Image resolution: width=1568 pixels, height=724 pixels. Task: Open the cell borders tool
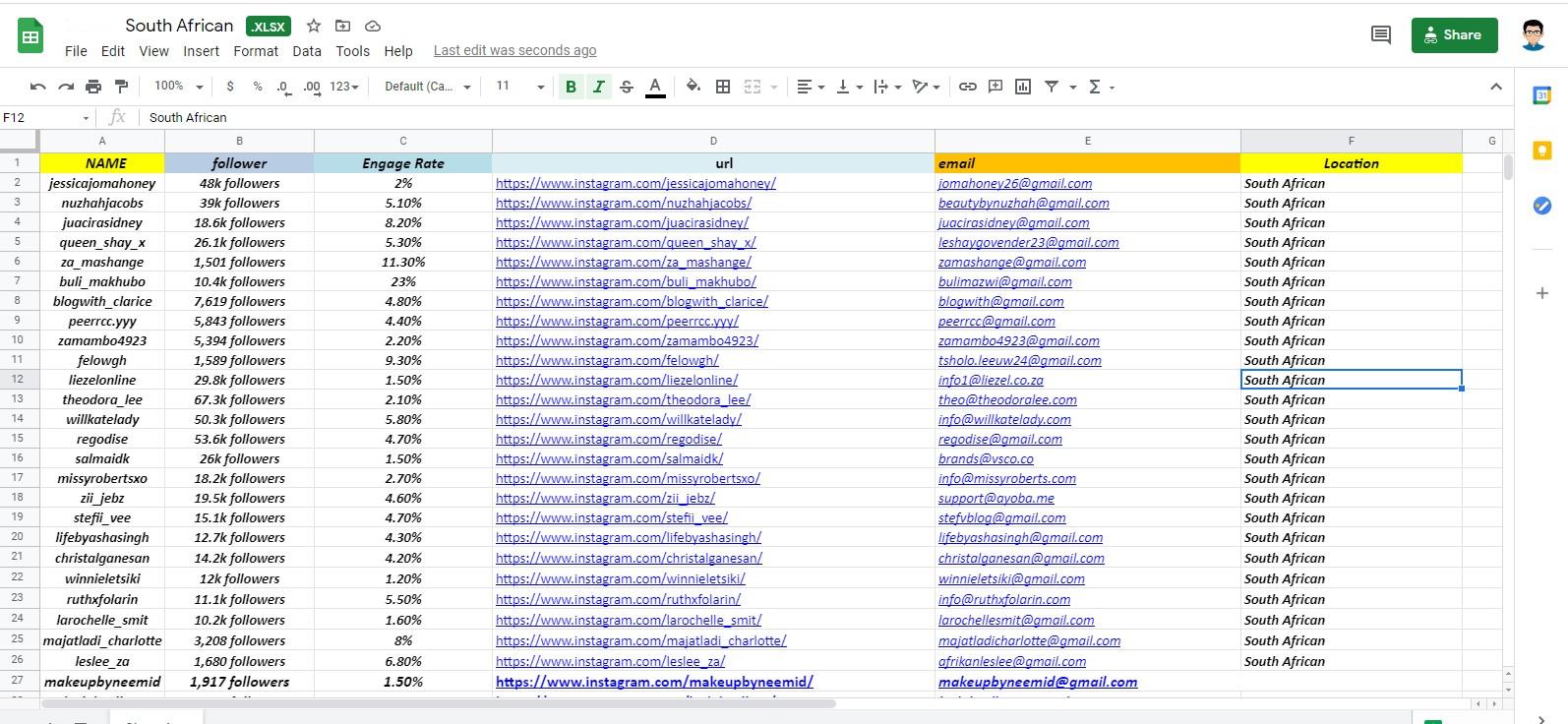723,87
